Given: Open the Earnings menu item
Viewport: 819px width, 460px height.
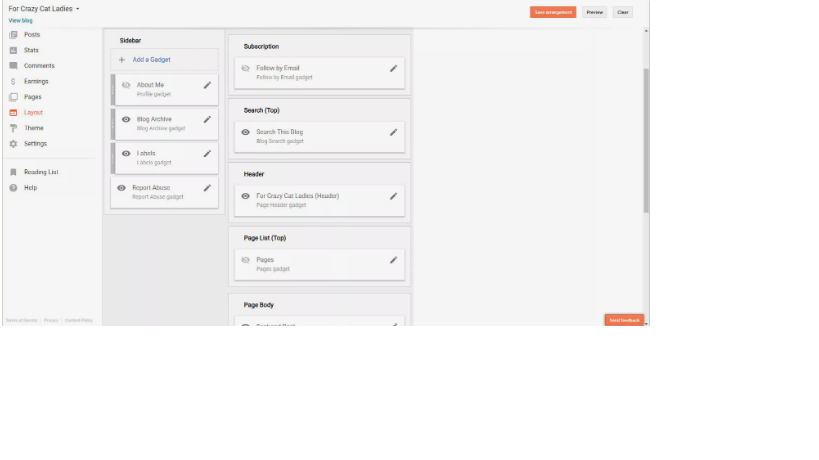Looking at the screenshot, I should [36, 81].
